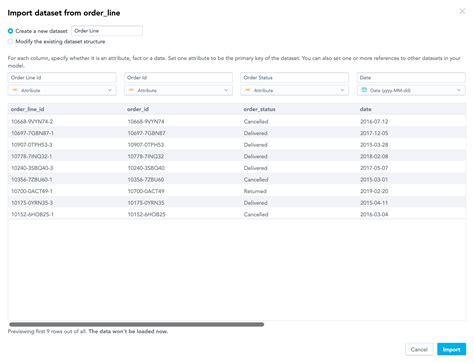Edit the Order Line Id column name field

pyautogui.click(x=62, y=78)
